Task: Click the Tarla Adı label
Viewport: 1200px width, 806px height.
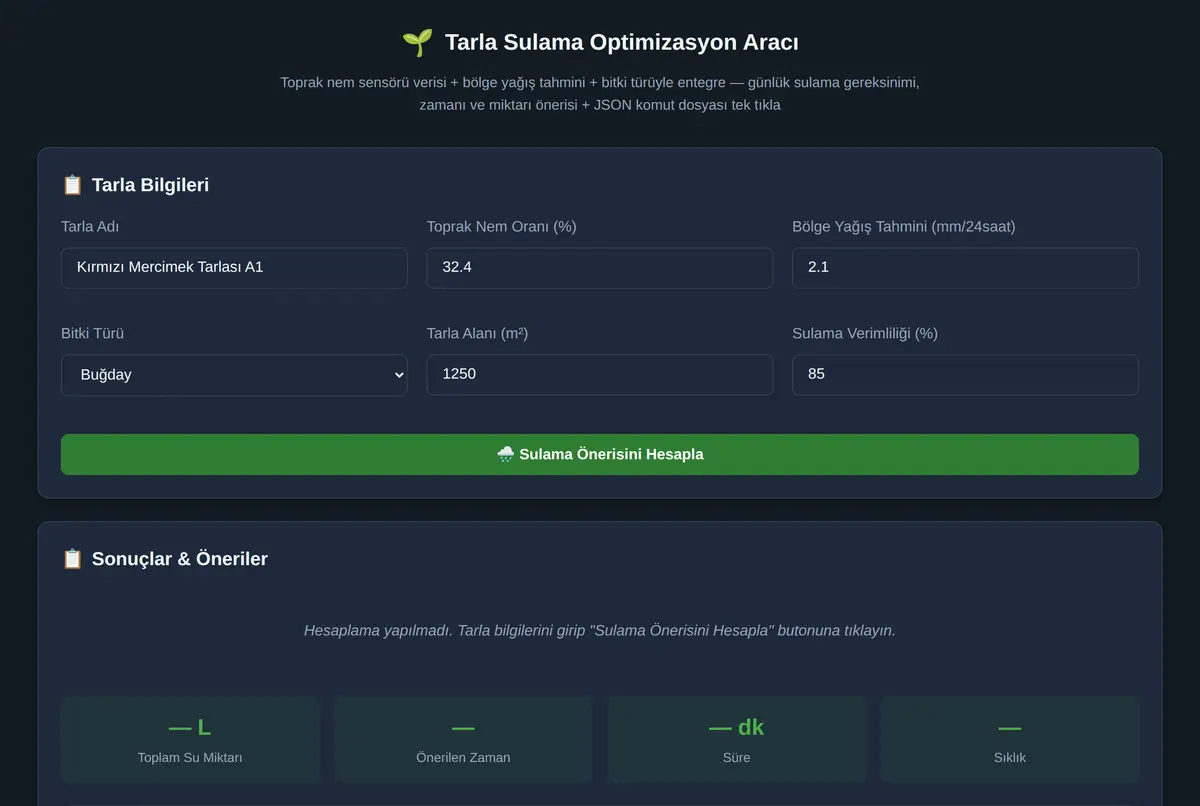Action: click(90, 227)
